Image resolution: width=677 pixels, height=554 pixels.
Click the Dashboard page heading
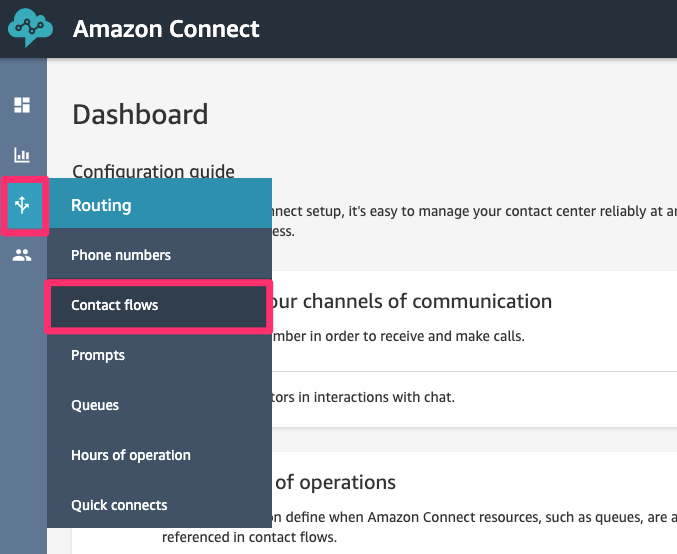[140, 114]
